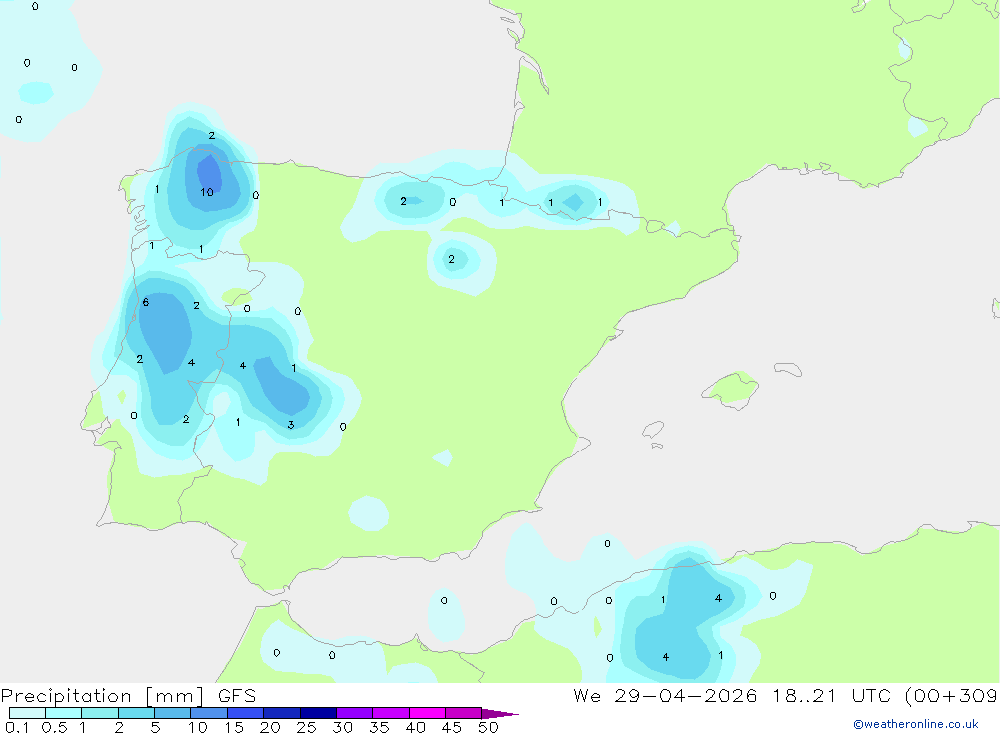Click the '(00+309' run offset text
This screenshot has width=1000, height=733.
tap(951, 695)
